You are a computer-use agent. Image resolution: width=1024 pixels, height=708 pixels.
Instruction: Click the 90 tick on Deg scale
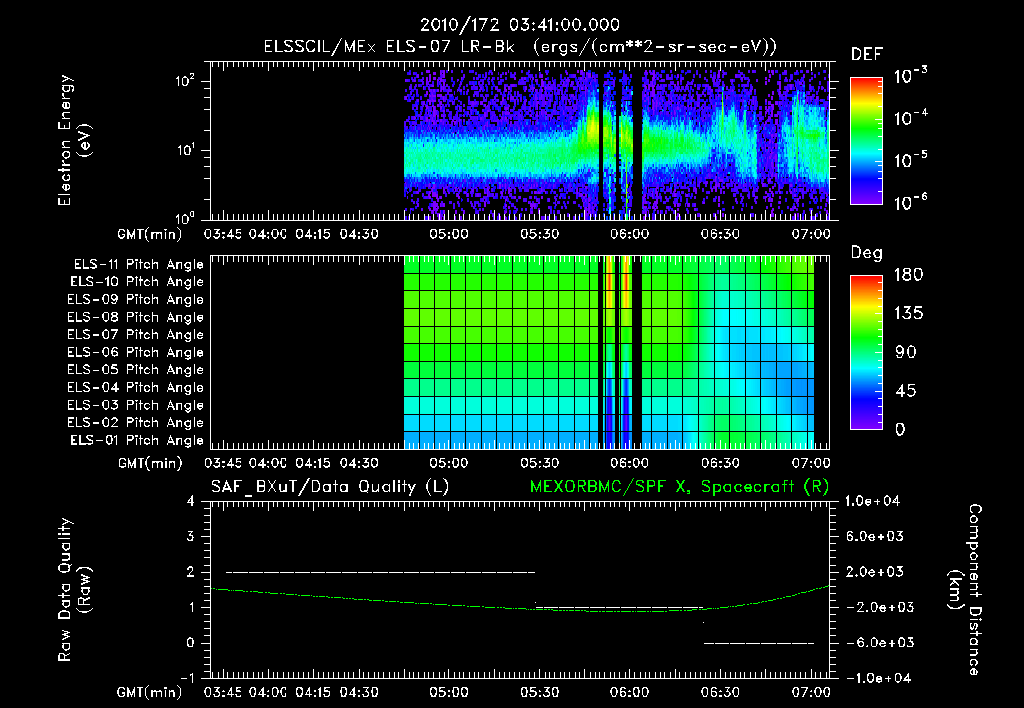[x=906, y=353]
